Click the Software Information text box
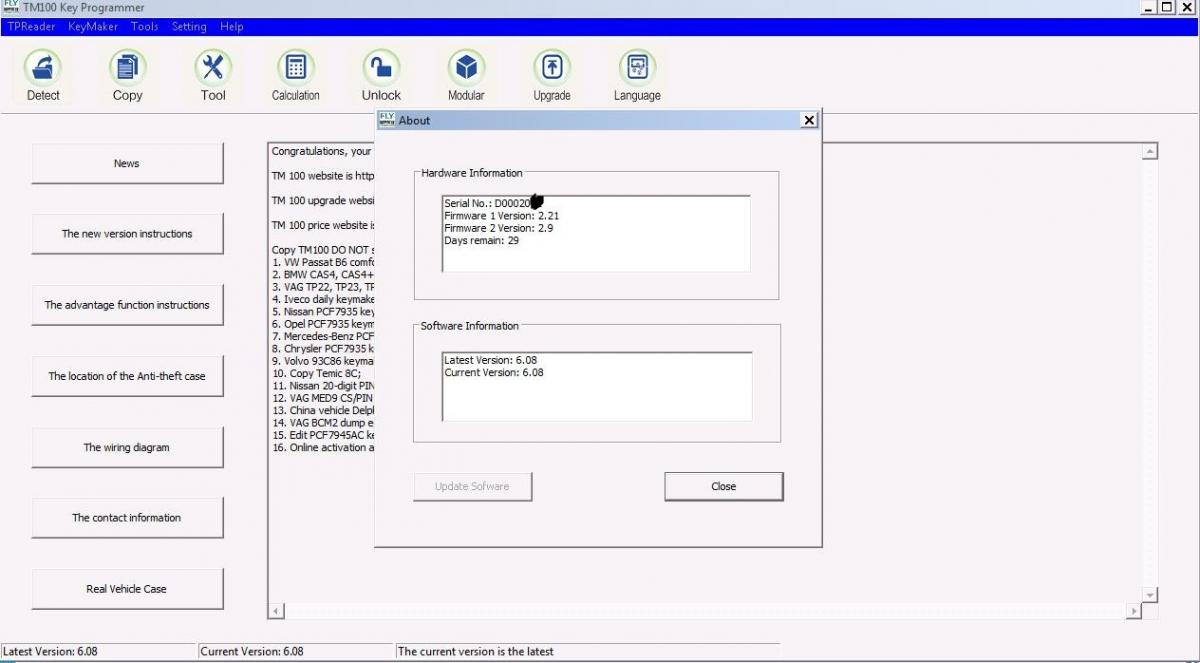1200x663 pixels. coord(597,386)
